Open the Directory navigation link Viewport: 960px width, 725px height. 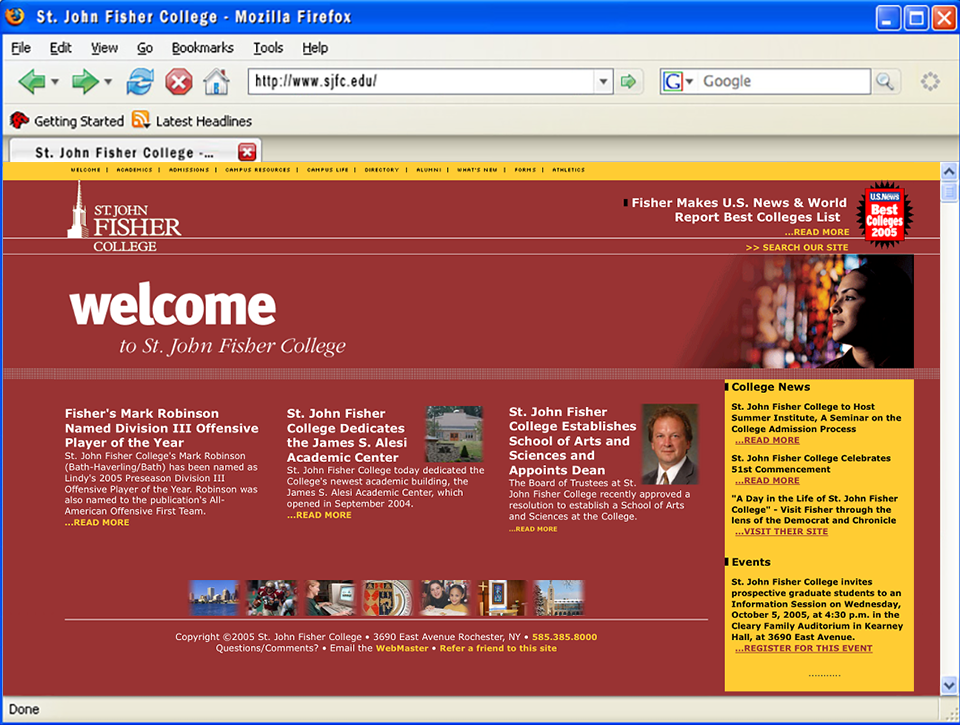[381, 170]
